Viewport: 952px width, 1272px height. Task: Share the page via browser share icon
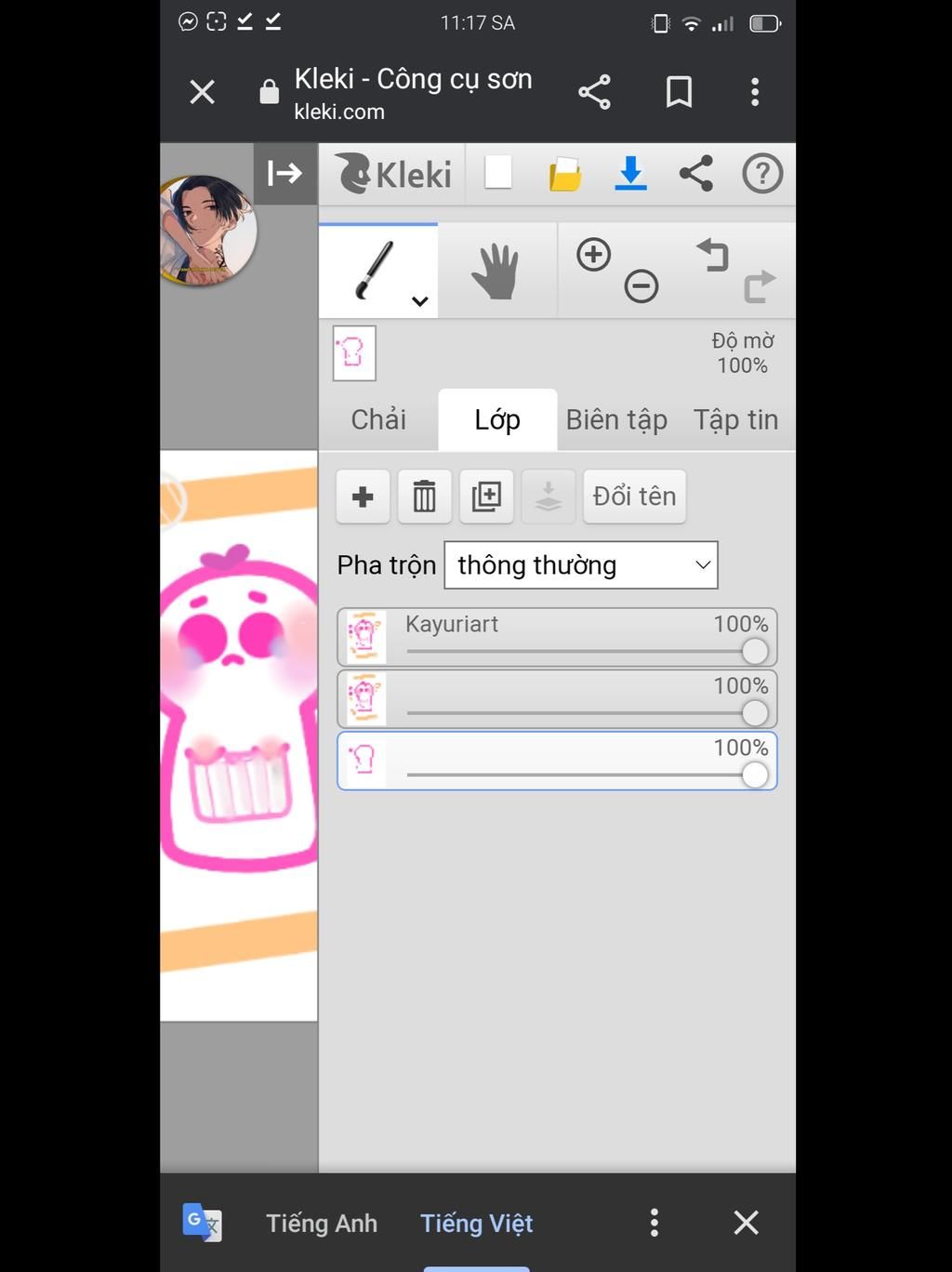pos(594,92)
